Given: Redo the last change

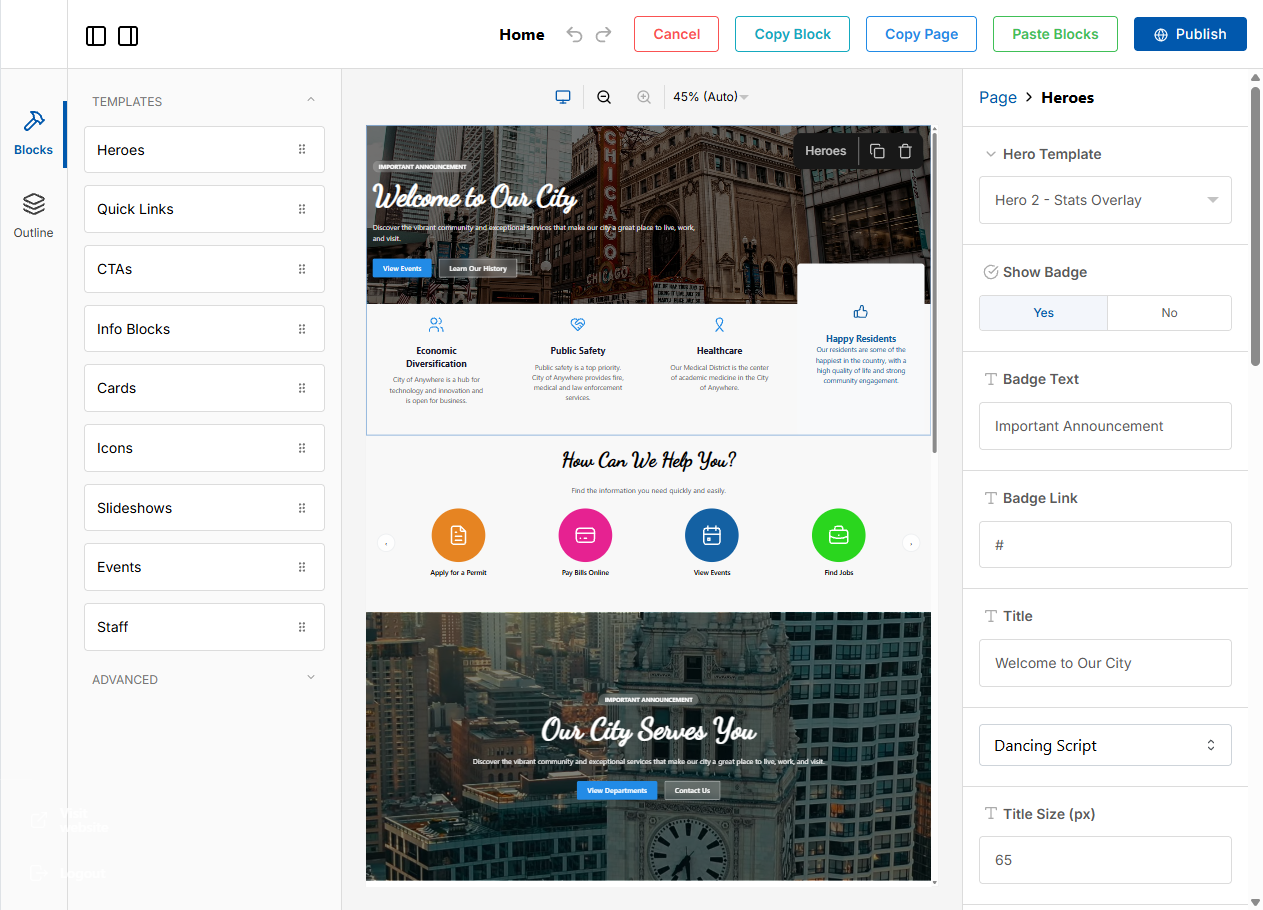Looking at the screenshot, I should click(603, 34).
